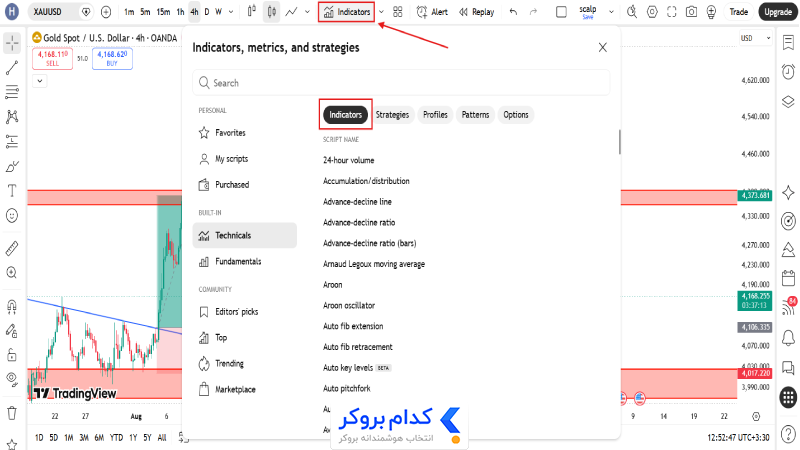Switch to the 15m timeframe
The width and height of the screenshot is (800, 450).
(163, 12)
